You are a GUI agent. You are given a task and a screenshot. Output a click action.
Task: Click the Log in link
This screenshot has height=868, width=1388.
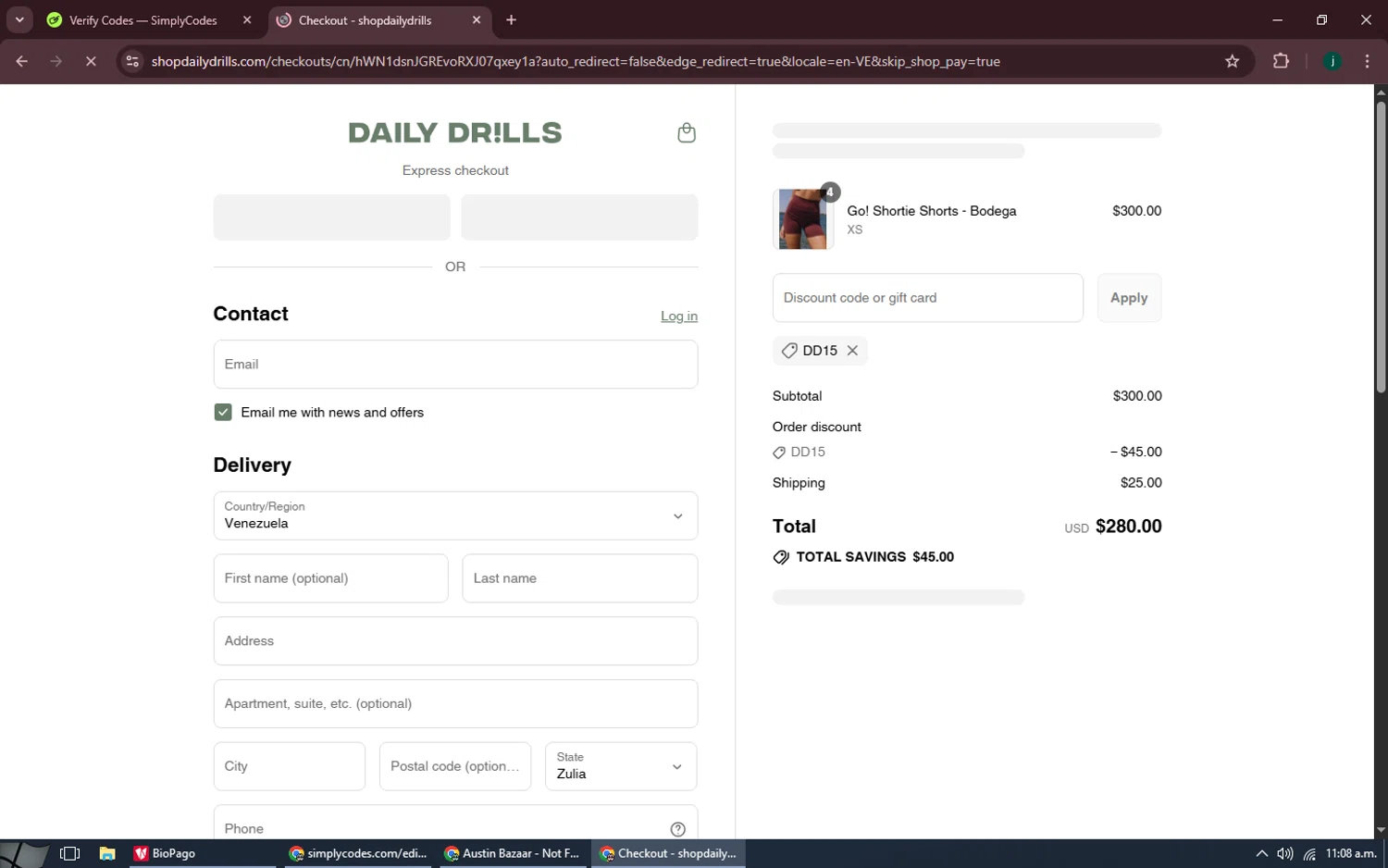(x=679, y=316)
